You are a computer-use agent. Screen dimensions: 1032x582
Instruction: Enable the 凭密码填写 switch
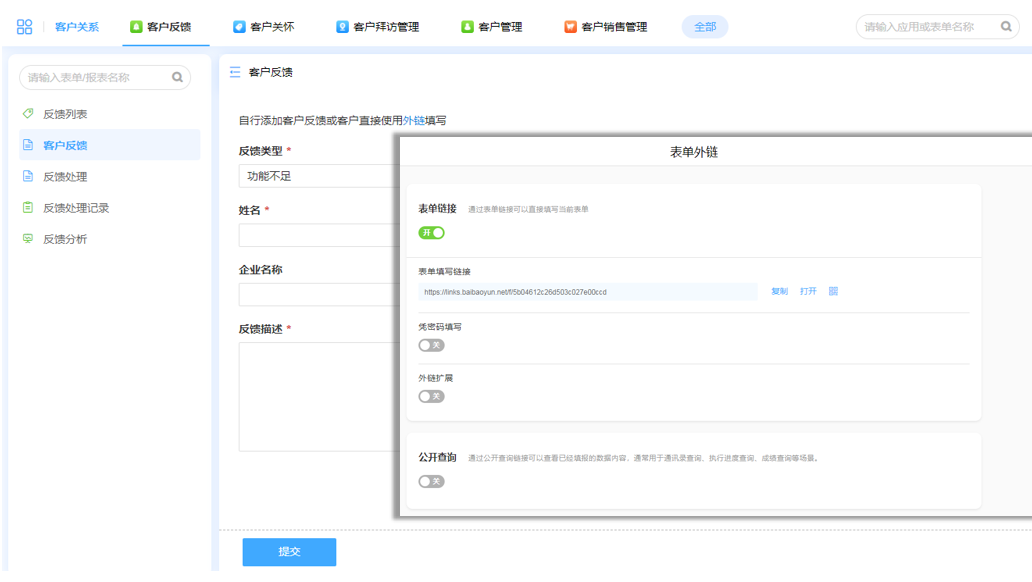tap(431, 345)
